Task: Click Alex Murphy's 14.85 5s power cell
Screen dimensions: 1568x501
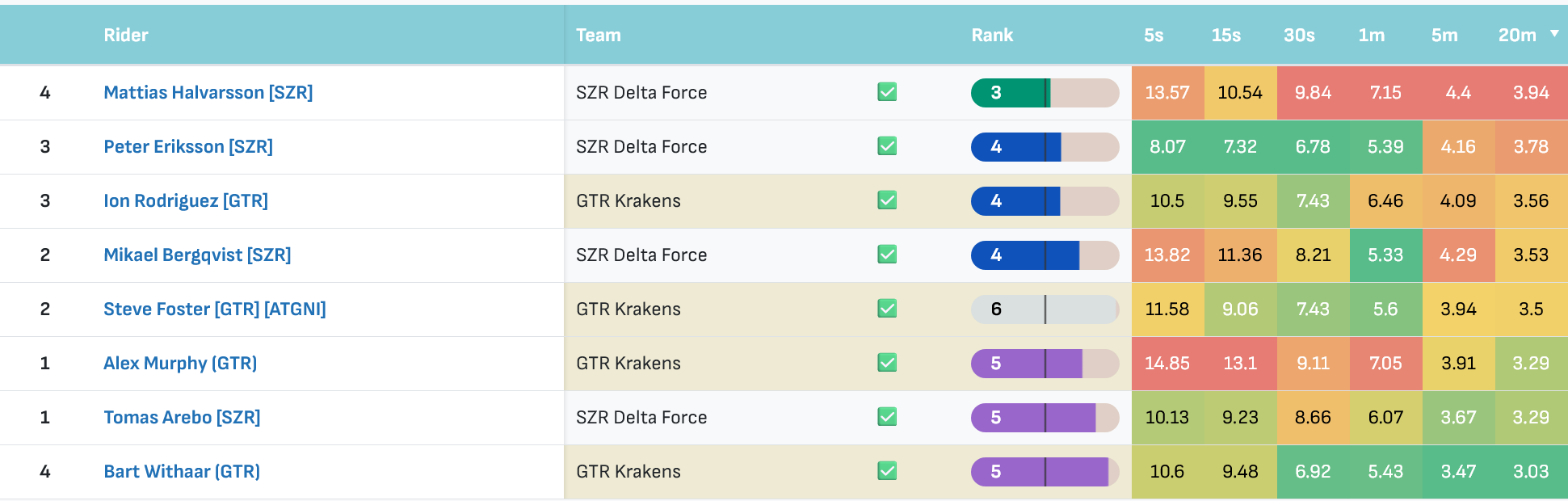Action: pyautogui.click(x=1167, y=364)
